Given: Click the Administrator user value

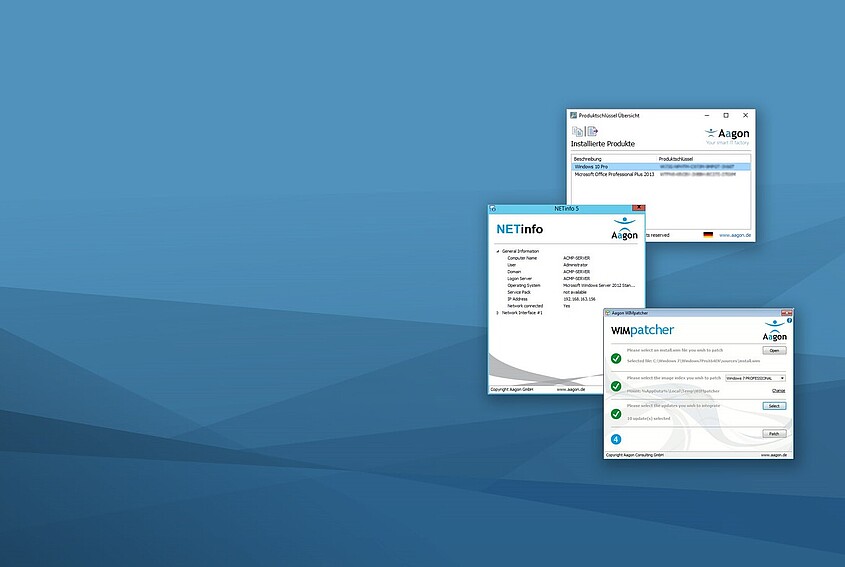Looking at the screenshot, I should pyautogui.click(x=576, y=265).
